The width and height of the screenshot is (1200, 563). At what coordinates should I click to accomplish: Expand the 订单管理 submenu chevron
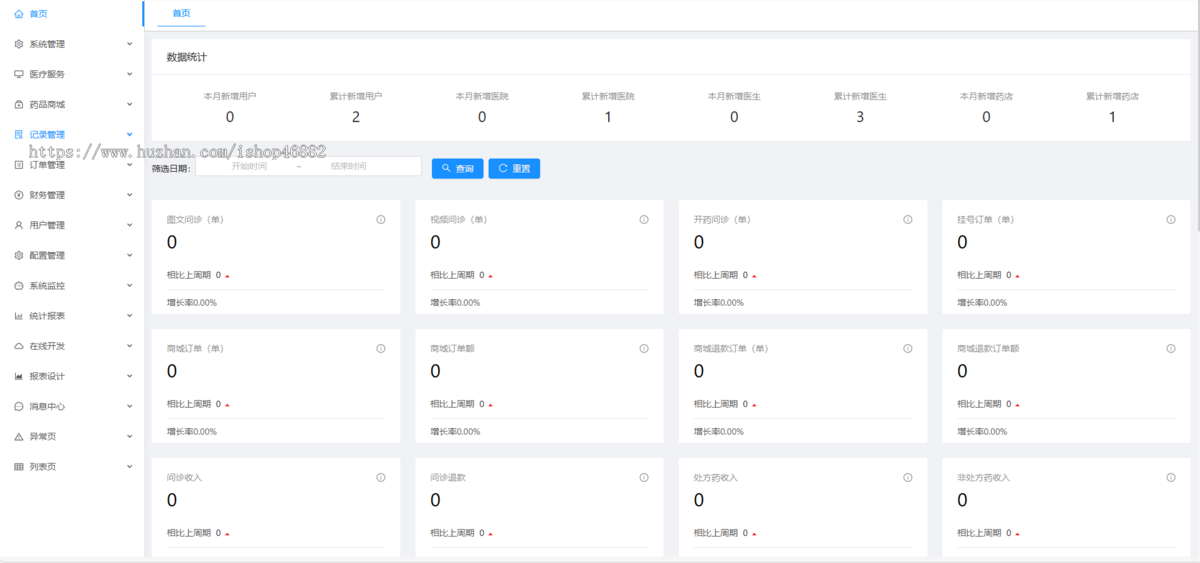(130, 165)
